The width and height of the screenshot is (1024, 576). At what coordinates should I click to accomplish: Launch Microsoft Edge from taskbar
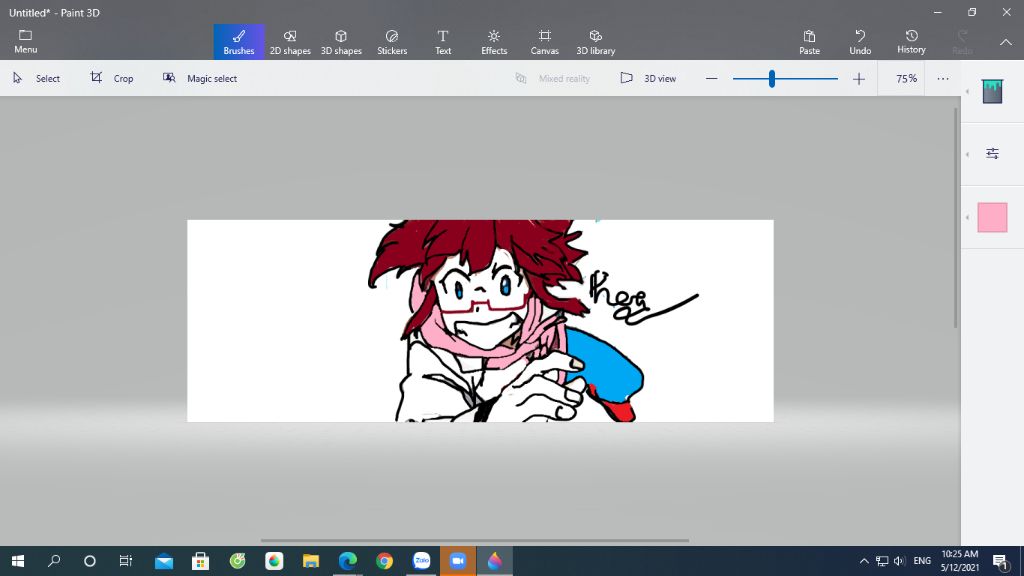click(347, 561)
